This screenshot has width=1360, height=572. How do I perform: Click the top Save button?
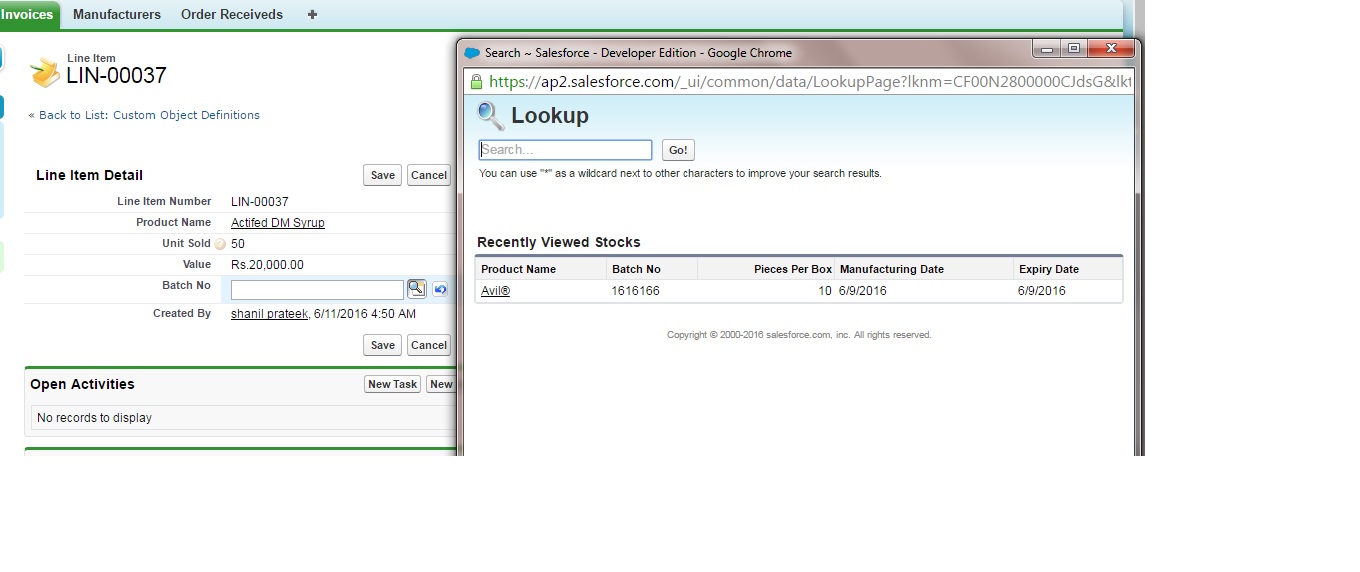pyautogui.click(x=383, y=175)
